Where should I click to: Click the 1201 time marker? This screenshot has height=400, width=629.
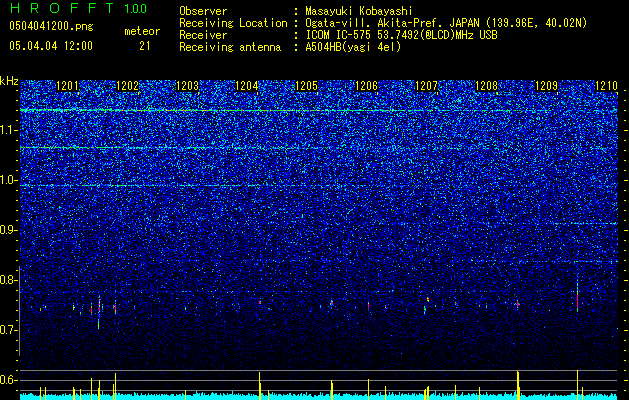[x=68, y=86]
